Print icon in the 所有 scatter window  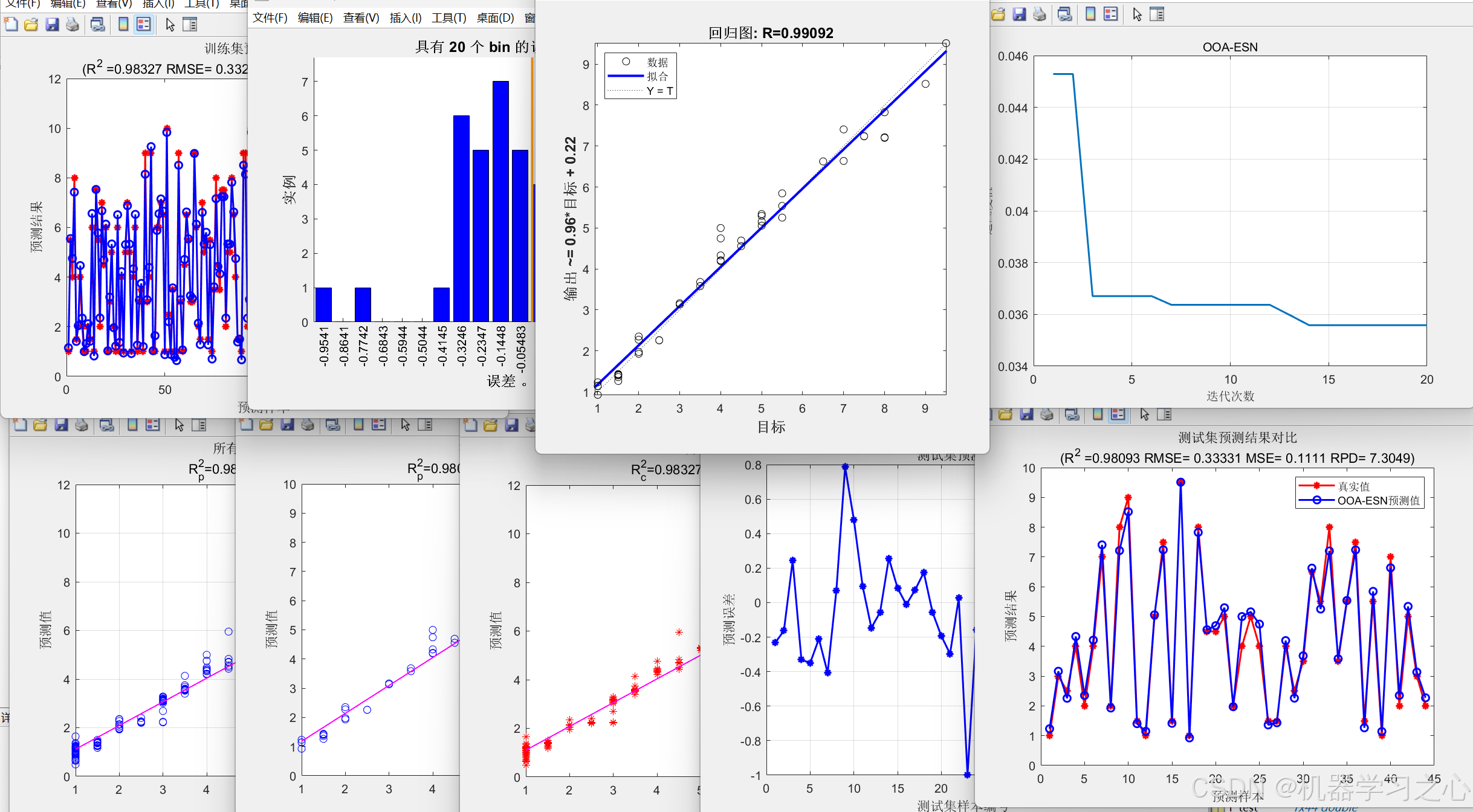pyautogui.click(x=82, y=425)
